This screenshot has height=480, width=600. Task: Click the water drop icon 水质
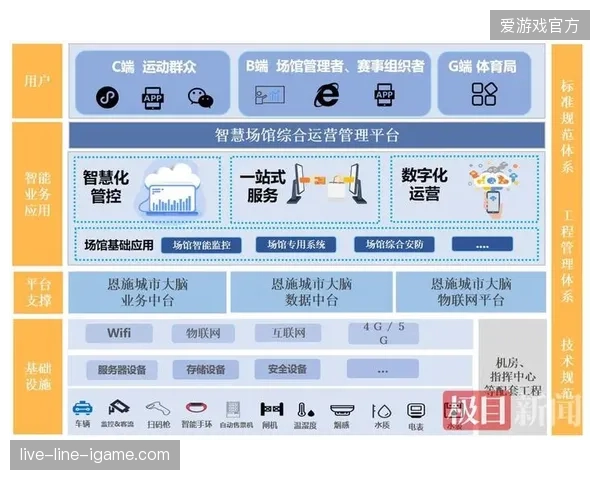[382, 411]
